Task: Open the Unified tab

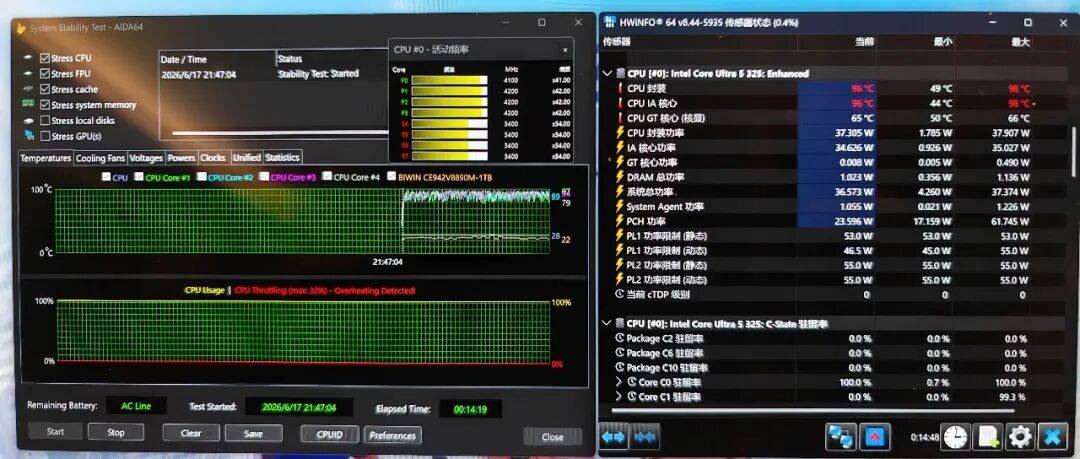Action: coord(247,158)
